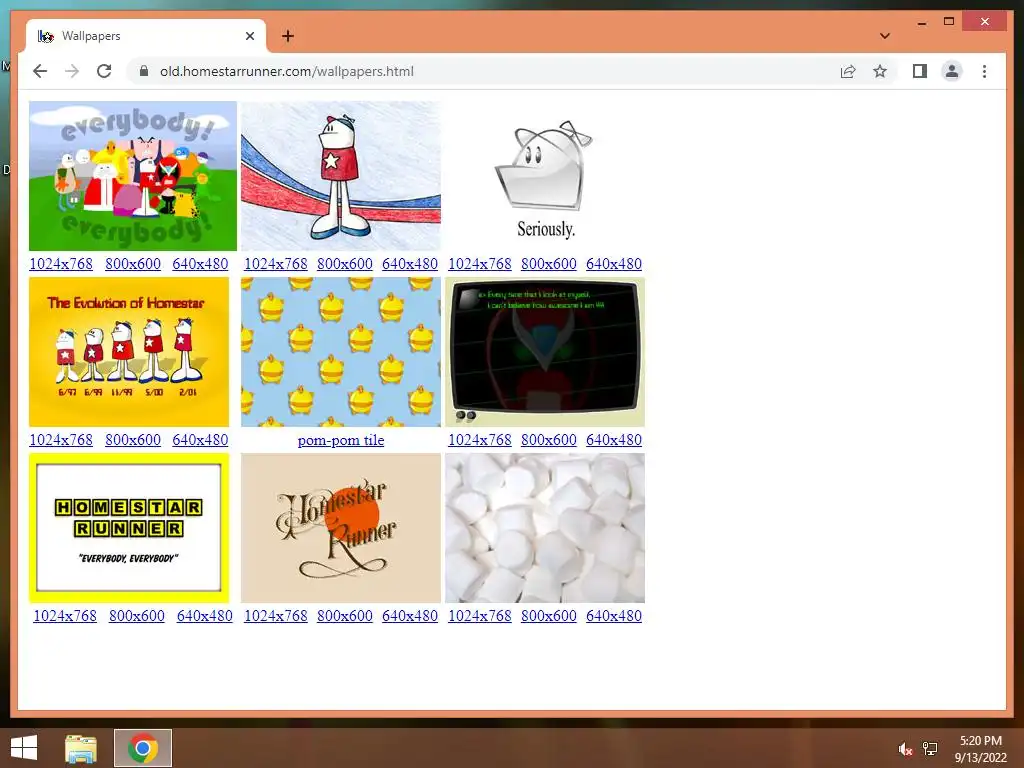Click the forward navigation arrow
Image resolution: width=1024 pixels, height=768 pixels.
pyautogui.click(x=72, y=71)
